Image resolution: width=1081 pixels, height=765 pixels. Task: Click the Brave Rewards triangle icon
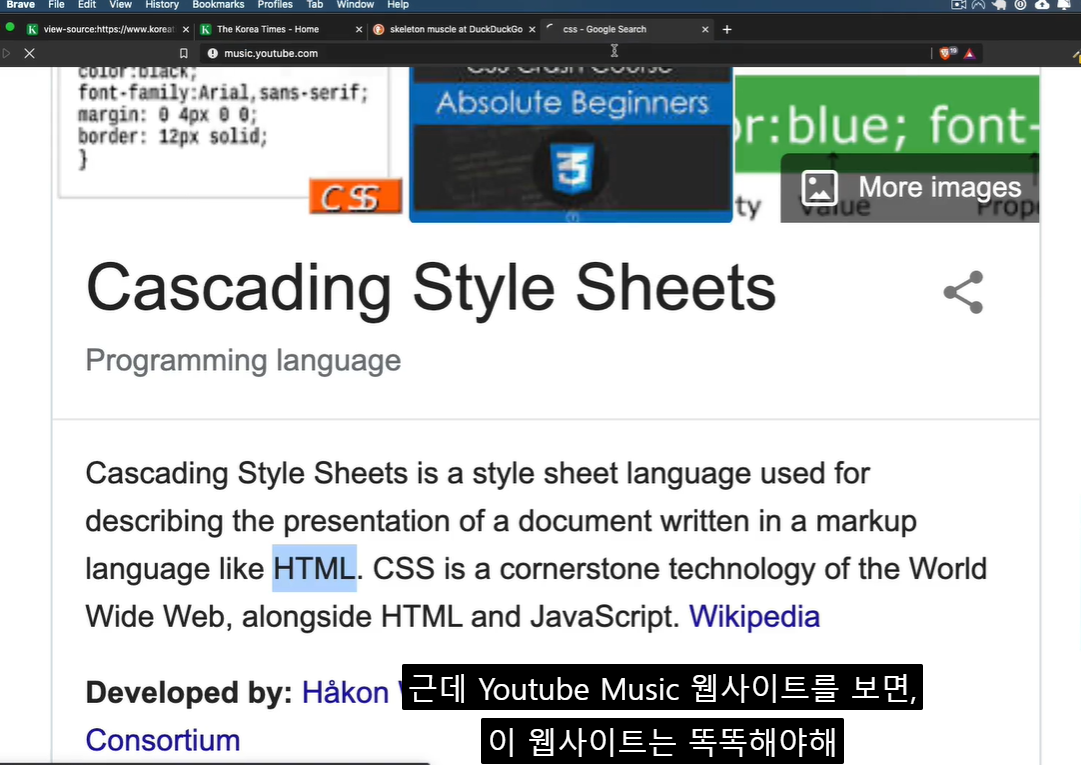[x=969, y=53]
